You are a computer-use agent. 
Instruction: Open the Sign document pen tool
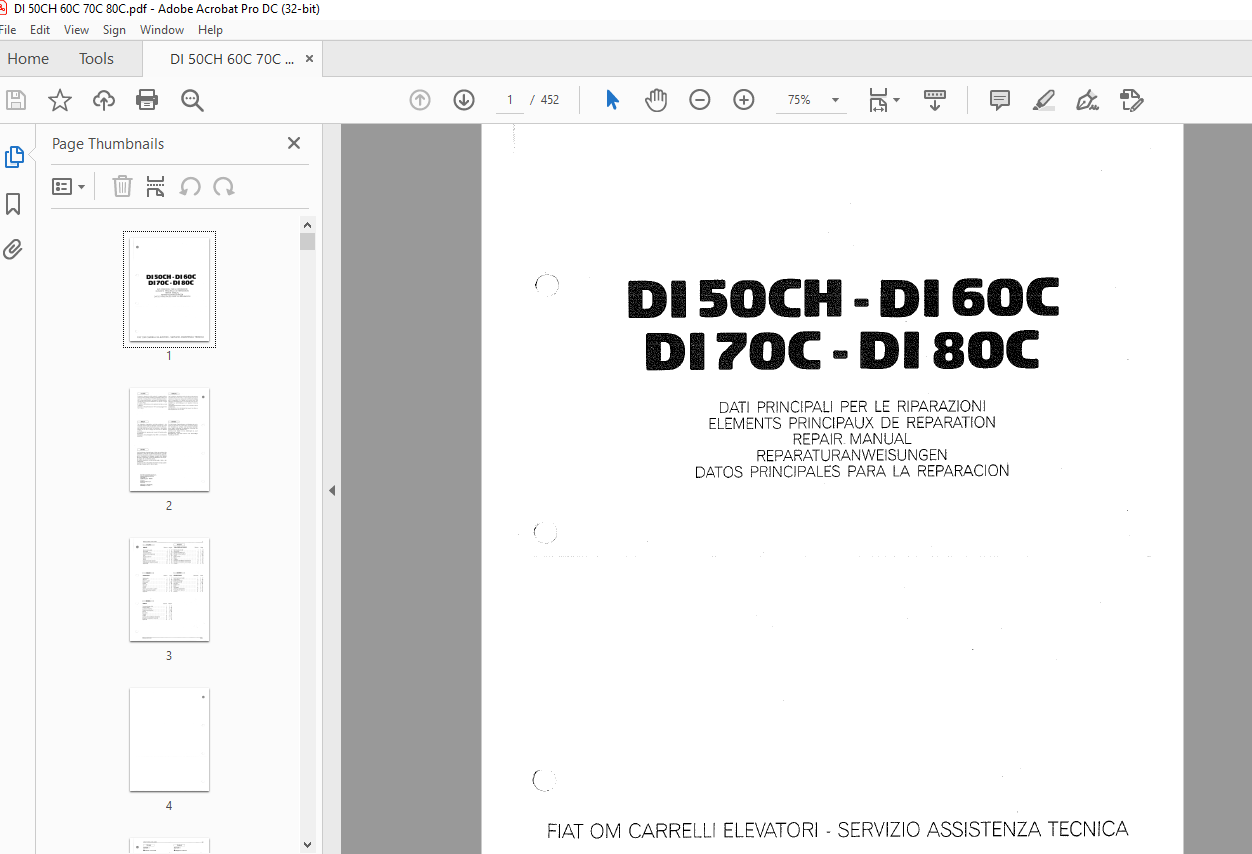[1087, 100]
